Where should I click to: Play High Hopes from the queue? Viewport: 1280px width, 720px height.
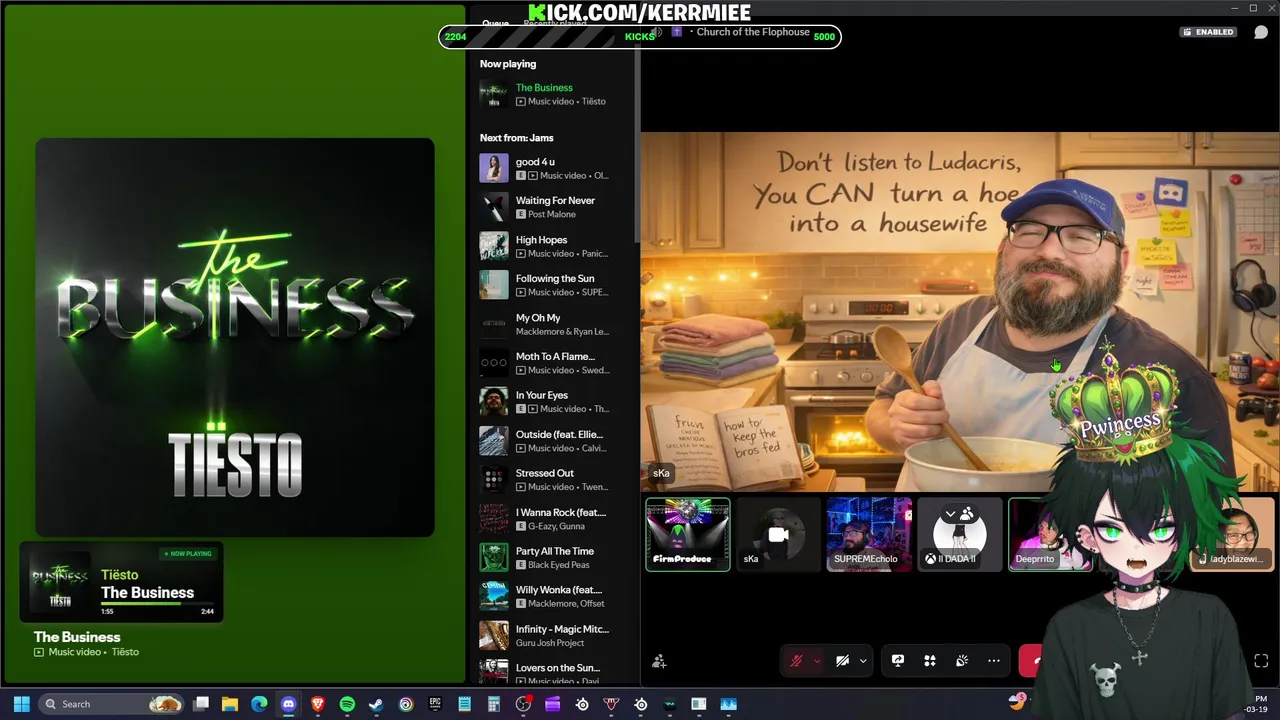pos(555,246)
